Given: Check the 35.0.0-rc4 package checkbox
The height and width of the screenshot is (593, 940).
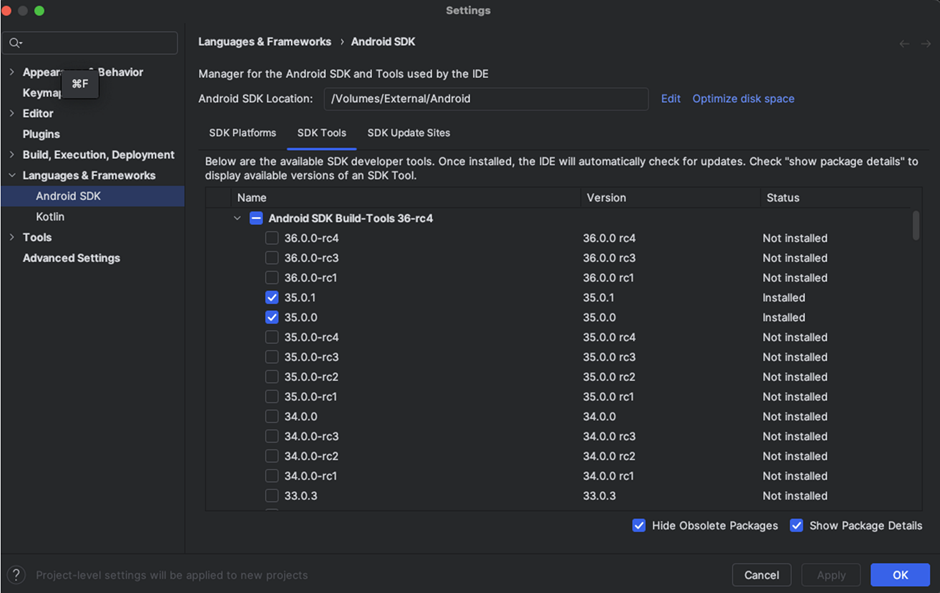Looking at the screenshot, I should [x=272, y=337].
